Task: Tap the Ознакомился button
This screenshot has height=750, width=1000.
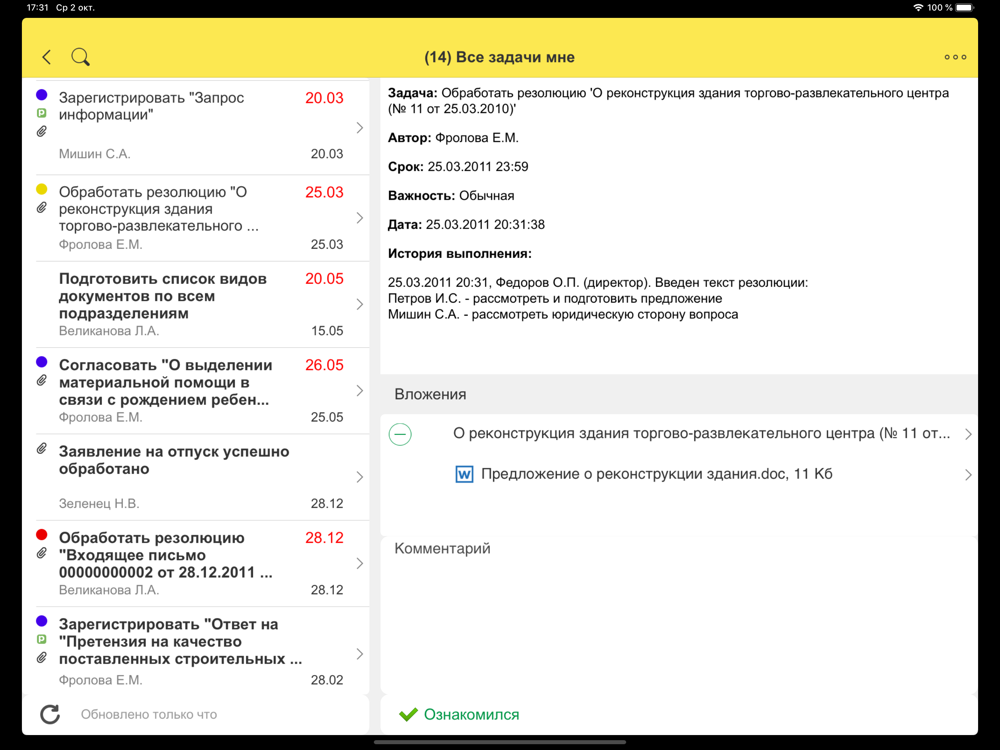Action: (x=459, y=714)
